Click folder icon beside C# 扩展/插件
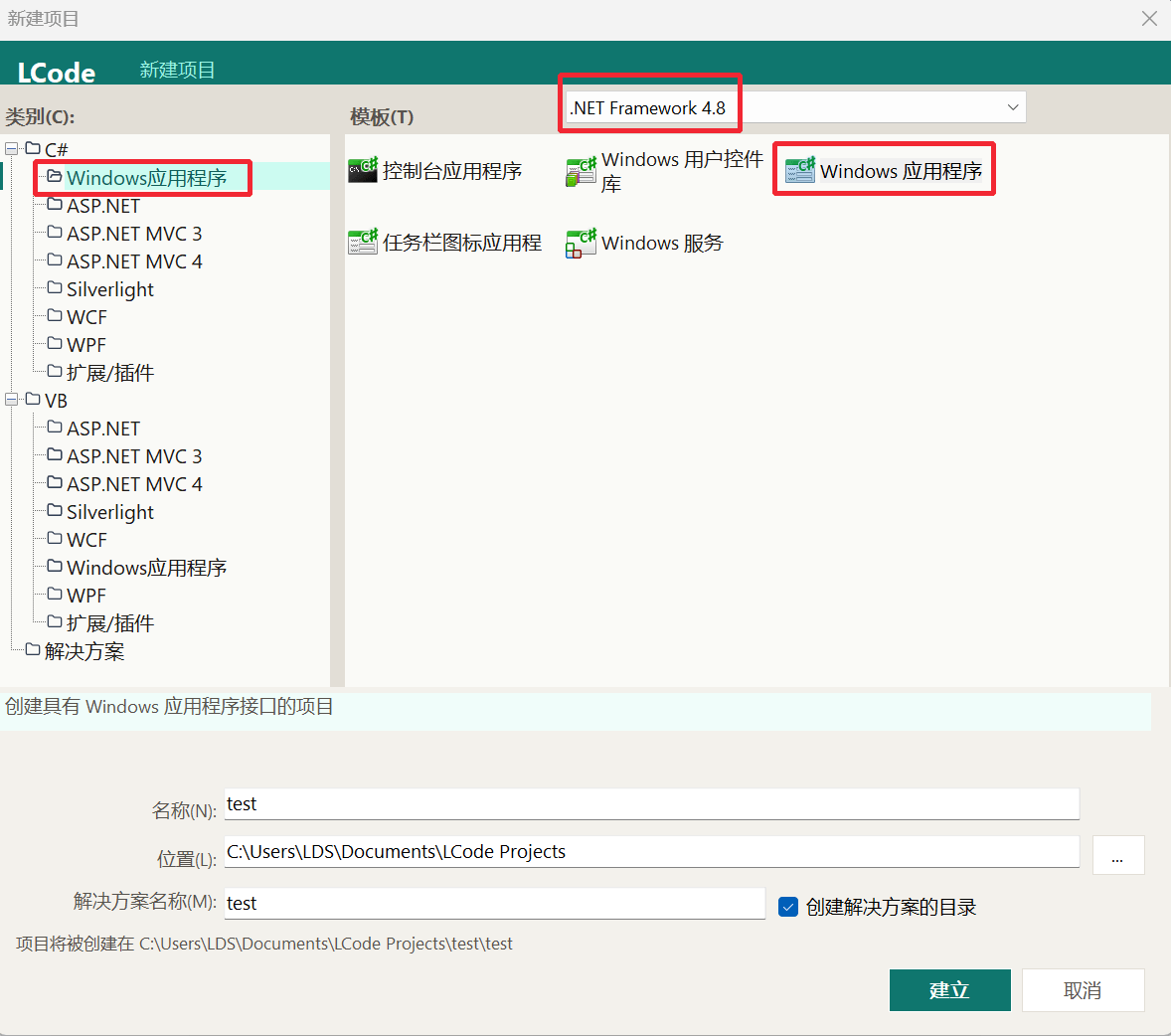The width and height of the screenshot is (1171, 1036). click(55, 371)
